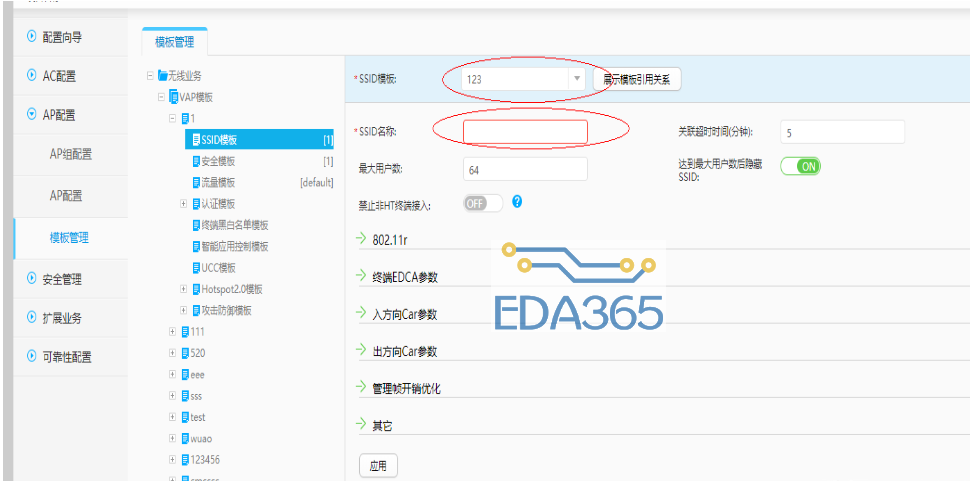Click the green arrow beside 其它
The width and height of the screenshot is (970, 481).
(x=362, y=424)
